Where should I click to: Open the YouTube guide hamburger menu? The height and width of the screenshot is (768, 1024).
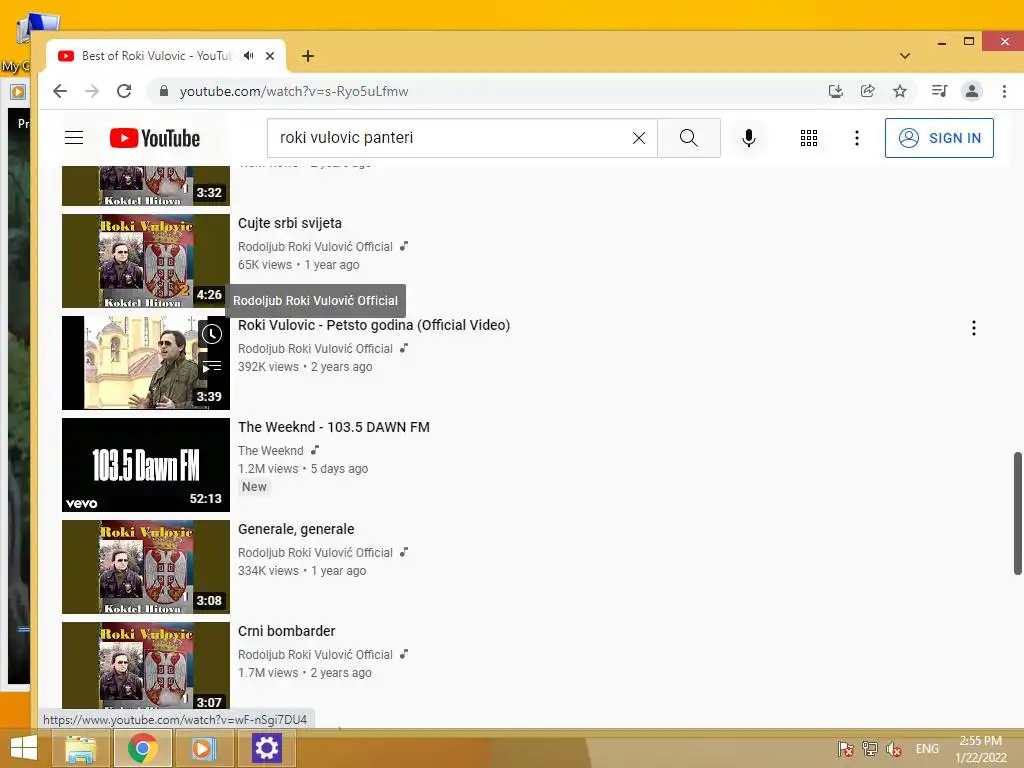[x=74, y=138]
